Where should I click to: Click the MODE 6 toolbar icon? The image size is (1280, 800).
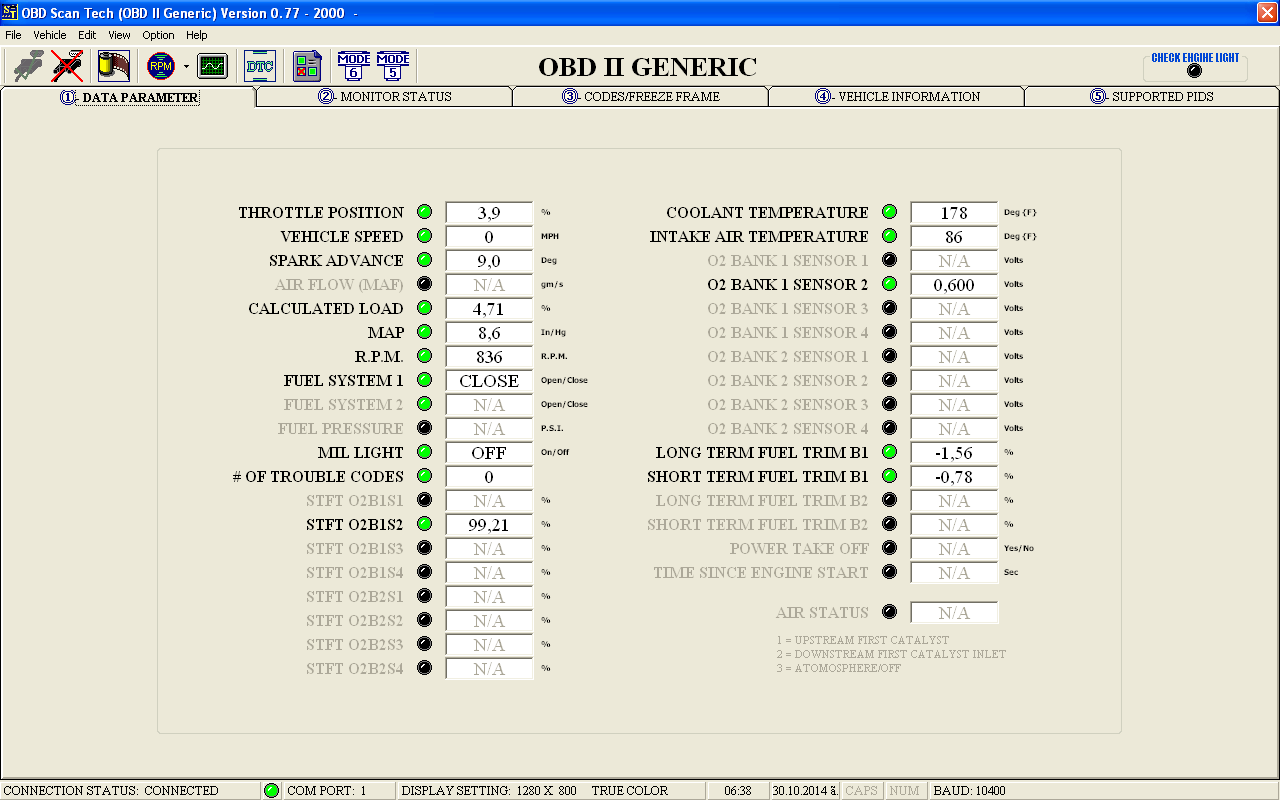tap(354, 67)
